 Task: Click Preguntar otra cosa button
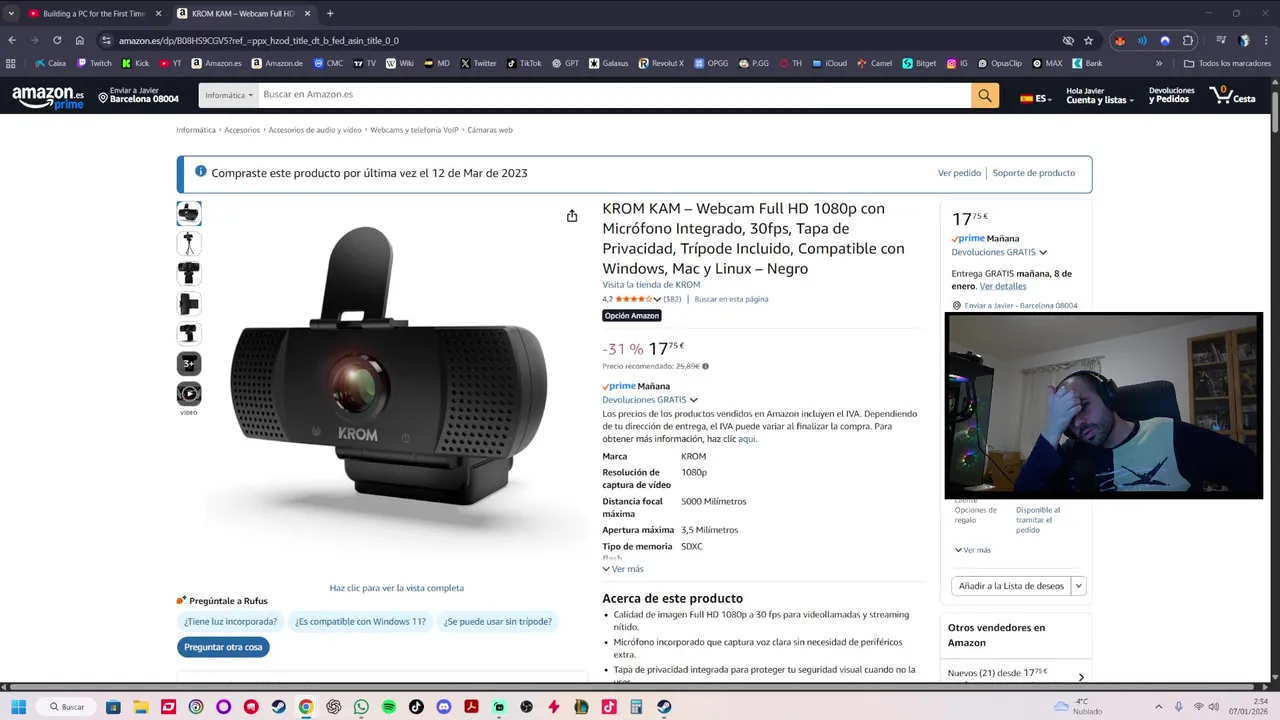coord(223,647)
